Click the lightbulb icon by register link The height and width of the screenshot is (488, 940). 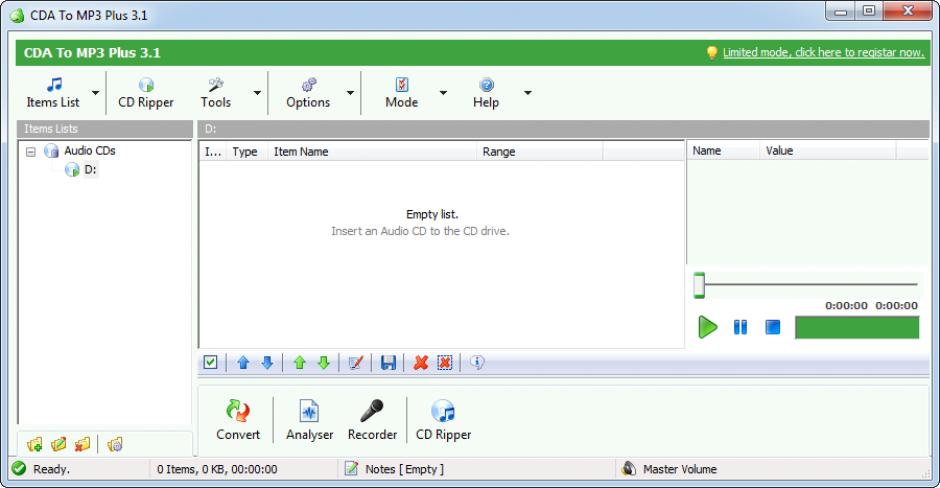[x=712, y=53]
